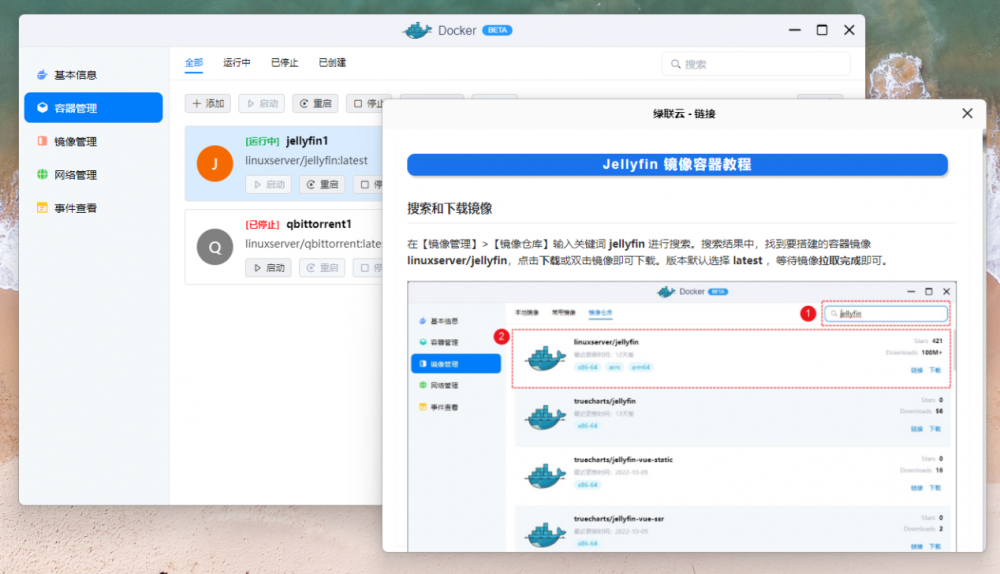The height and width of the screenshot is (574, 1000).
Task: Click the toolbar 启动 button
Action: [x=261, y=103]
